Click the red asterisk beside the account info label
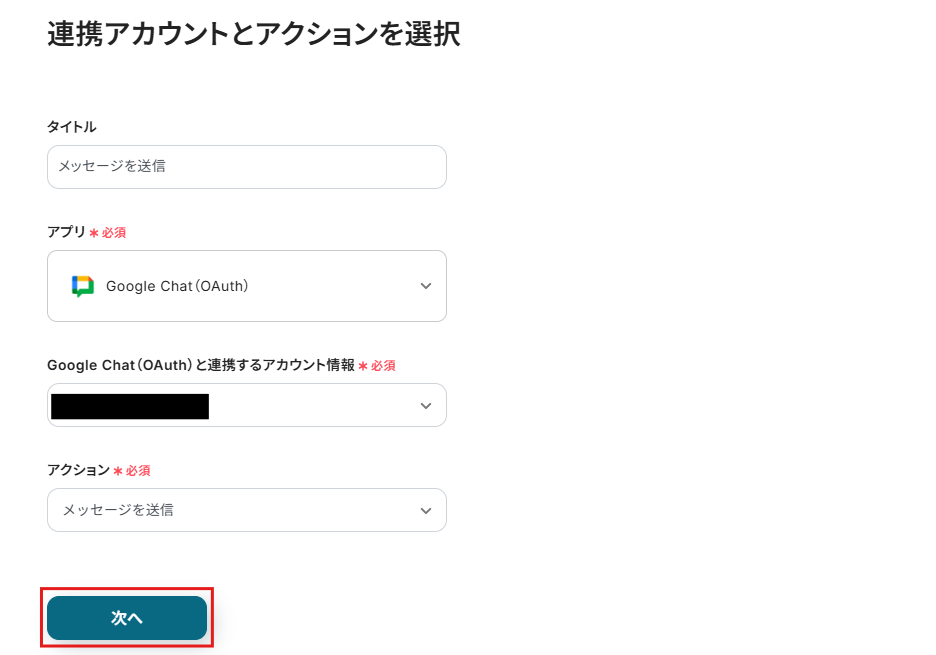This screenshot has width=936, height=655. point(363,366)
